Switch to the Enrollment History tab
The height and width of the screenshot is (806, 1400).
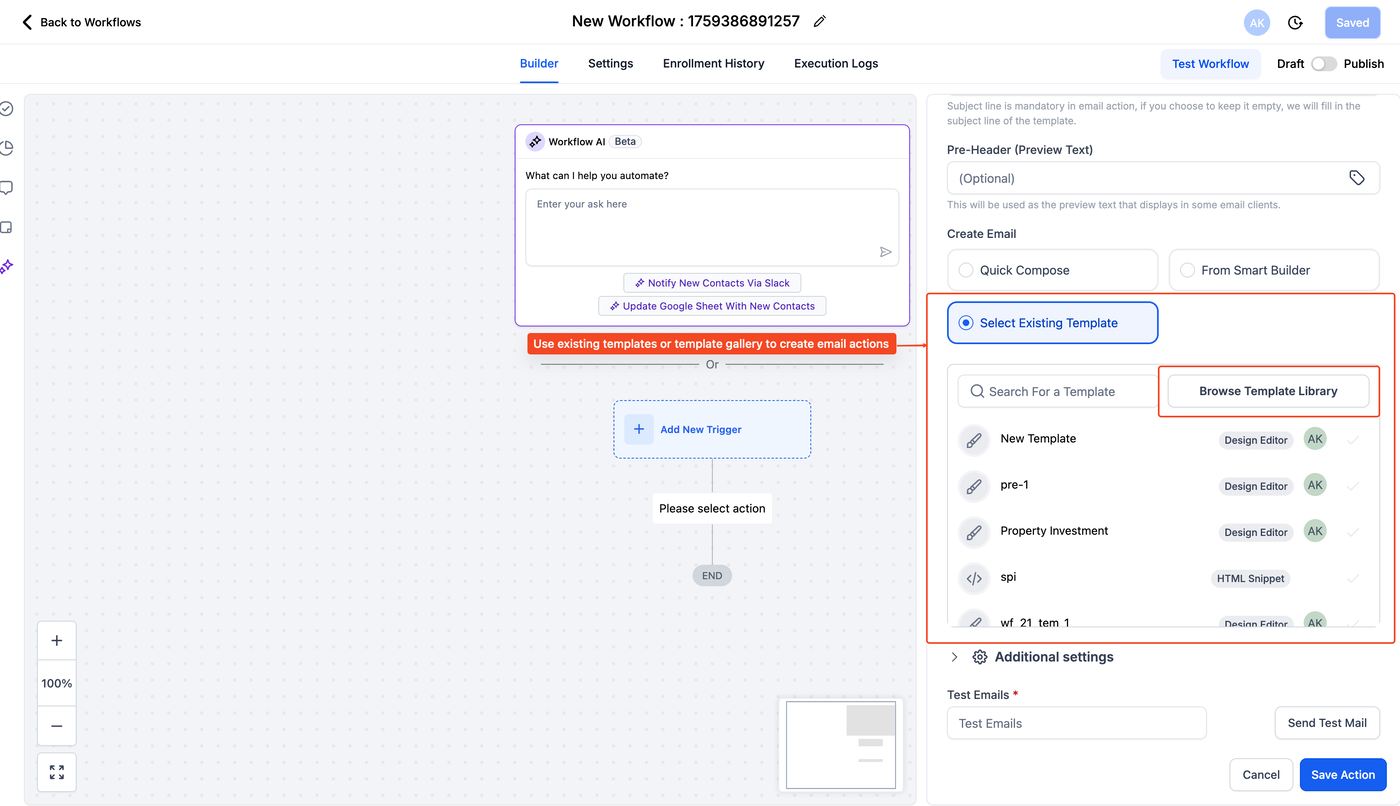tap(713, 64)
